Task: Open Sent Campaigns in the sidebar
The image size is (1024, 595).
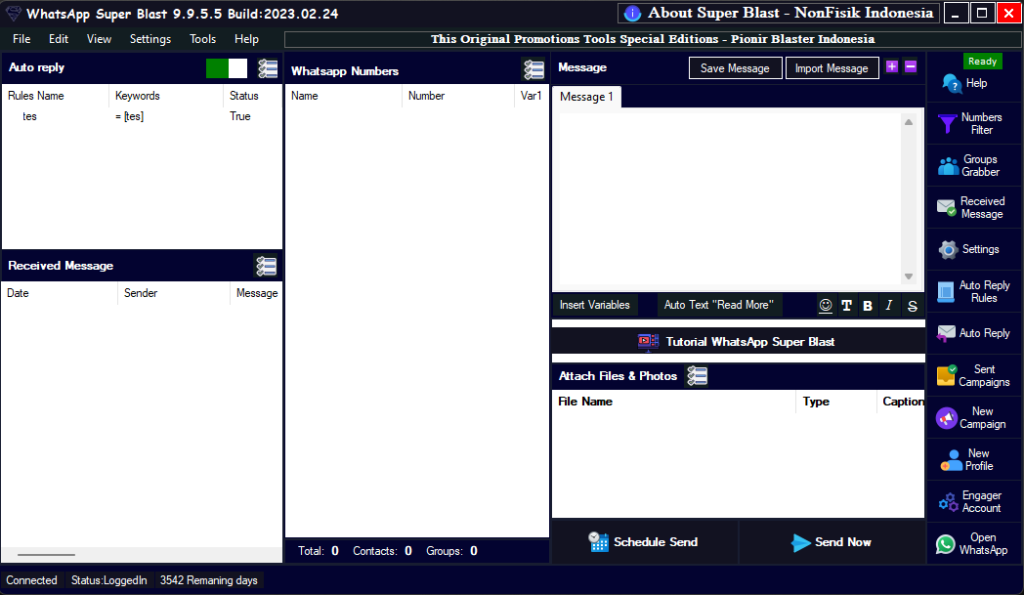Action: tap(975, 375)
